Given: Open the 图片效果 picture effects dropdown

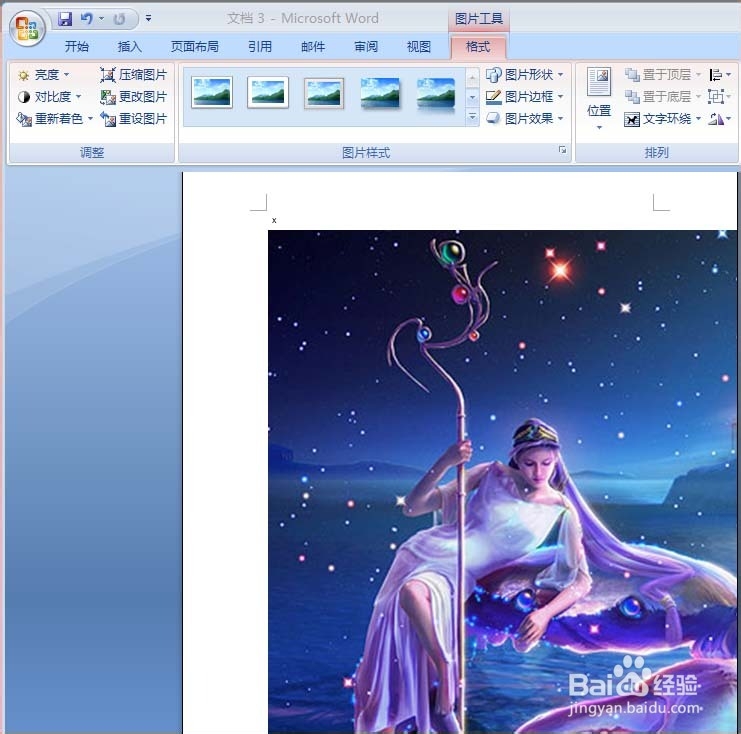Looking at the screenshot, I should [x=525, y=119].
